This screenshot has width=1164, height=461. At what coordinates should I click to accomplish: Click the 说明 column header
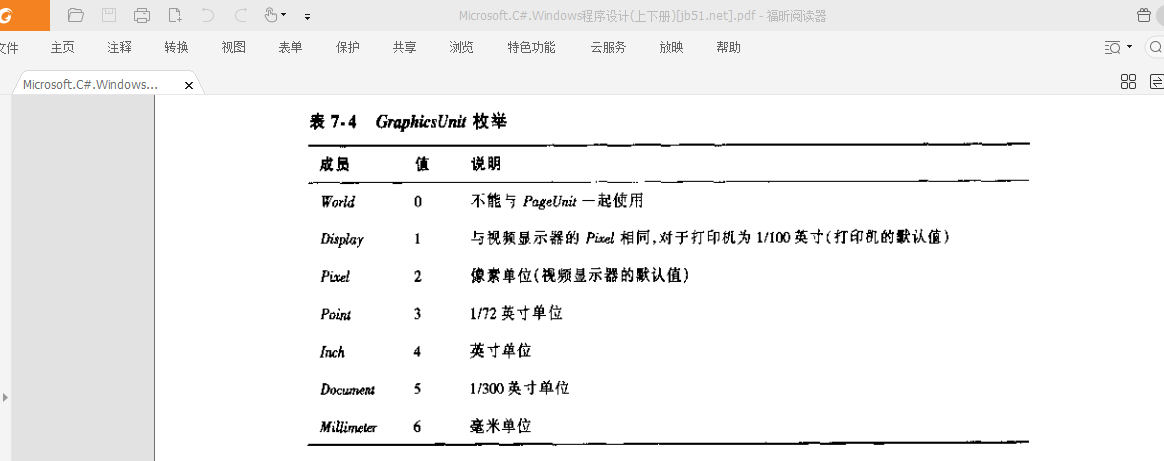click(x=485, y=163)
